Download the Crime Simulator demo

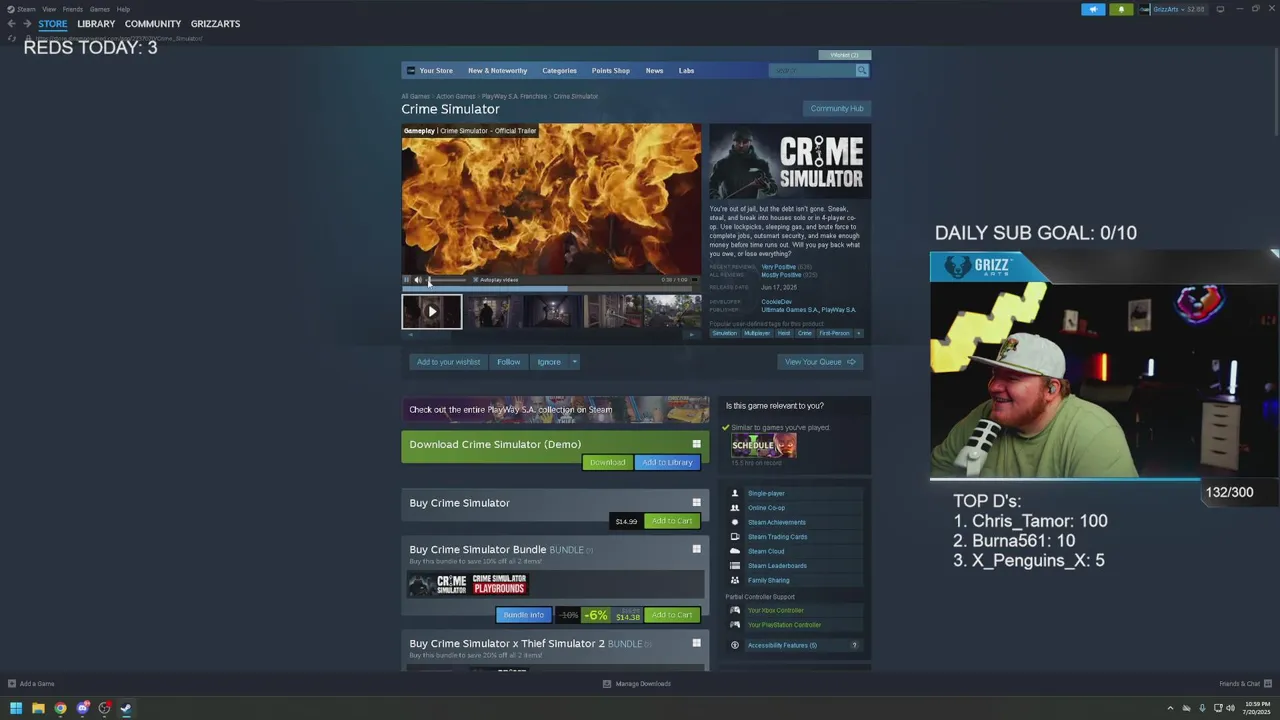coord(607,463)
